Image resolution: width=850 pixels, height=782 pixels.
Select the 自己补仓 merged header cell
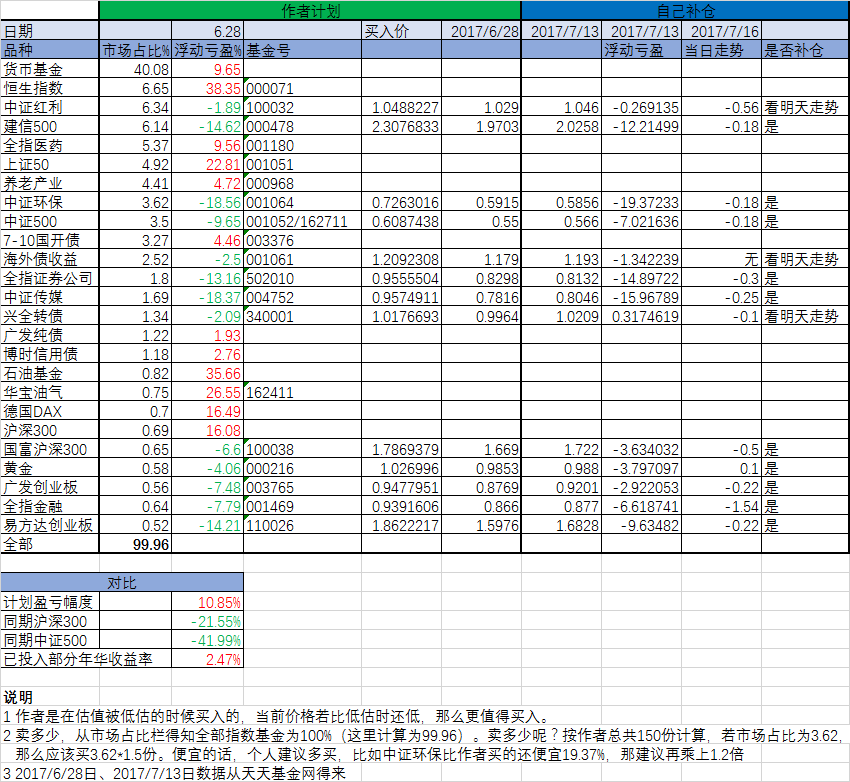[x=685, y=11]
